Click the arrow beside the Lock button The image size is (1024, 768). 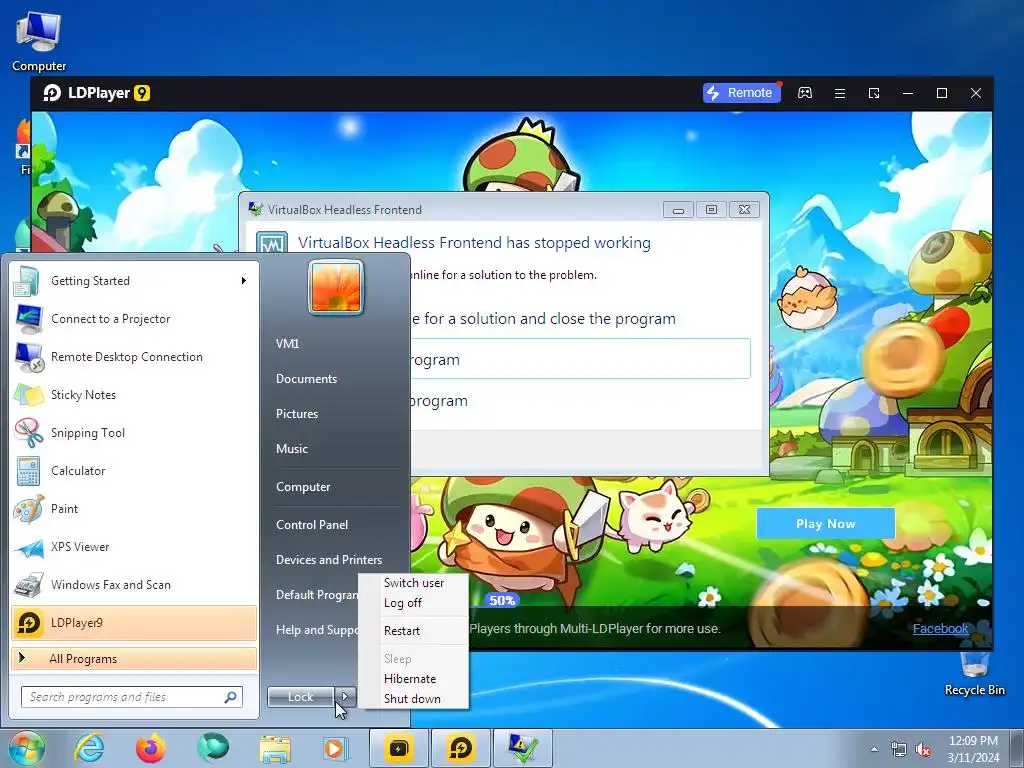(345, 697)
